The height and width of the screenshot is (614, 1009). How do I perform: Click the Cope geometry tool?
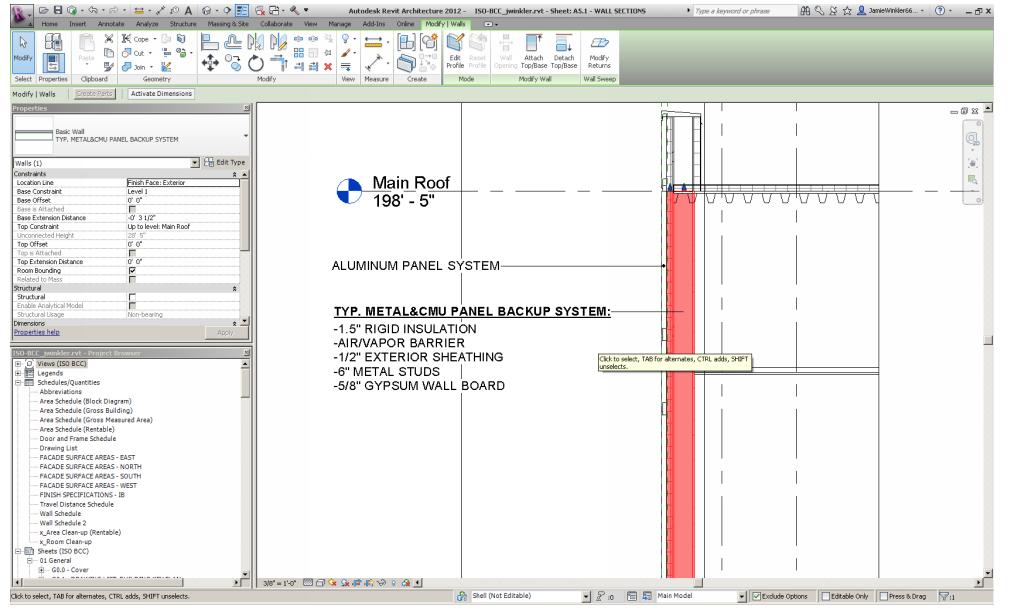pyautogui.click(x=136, y=39)
